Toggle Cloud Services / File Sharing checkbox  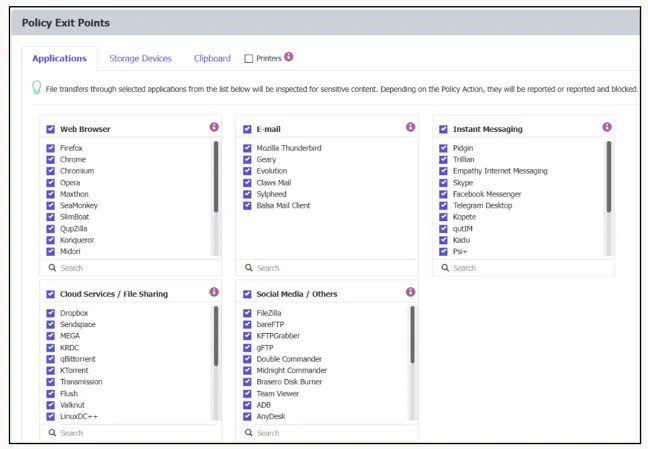(50, 294)
